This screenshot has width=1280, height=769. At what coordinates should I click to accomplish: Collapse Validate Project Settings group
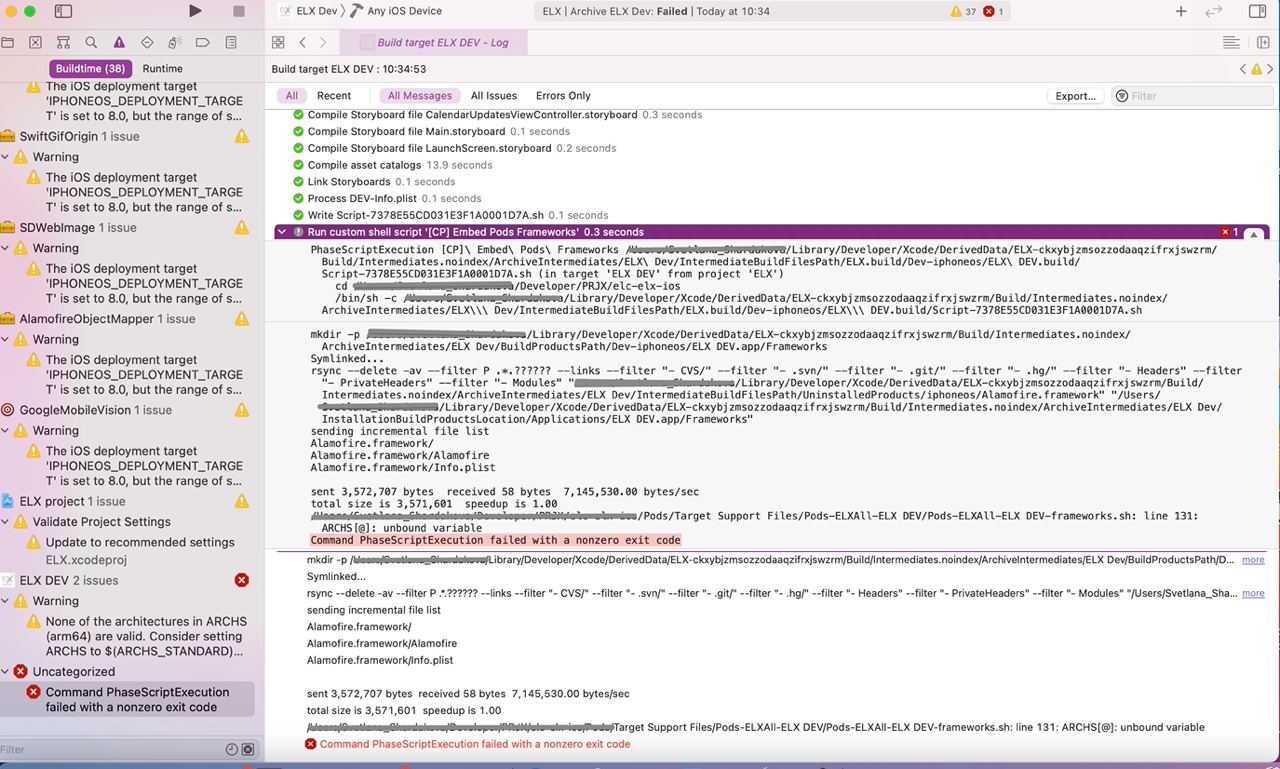(x=6, y=522)
